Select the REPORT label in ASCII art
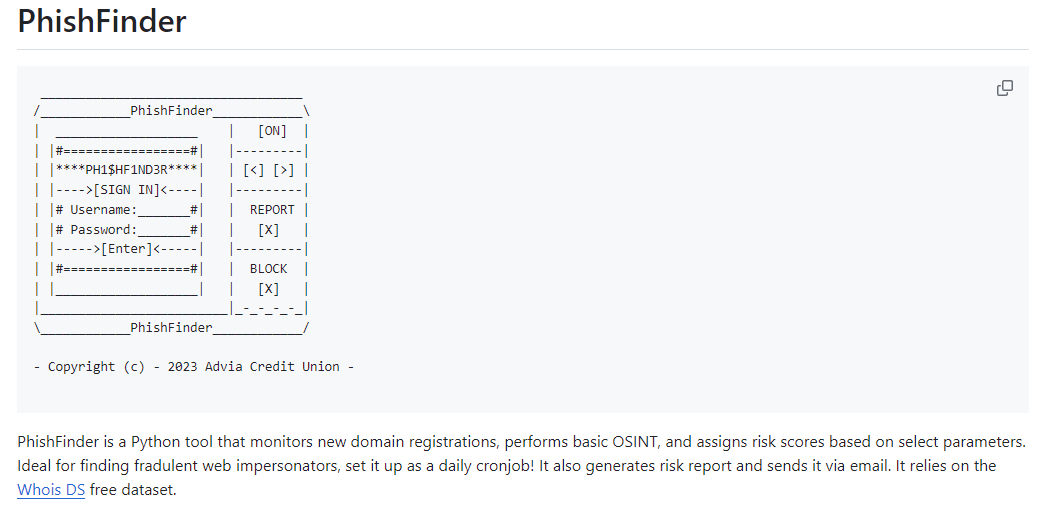The height and width of the screenshot is (509, 1051). coord(272,209)
